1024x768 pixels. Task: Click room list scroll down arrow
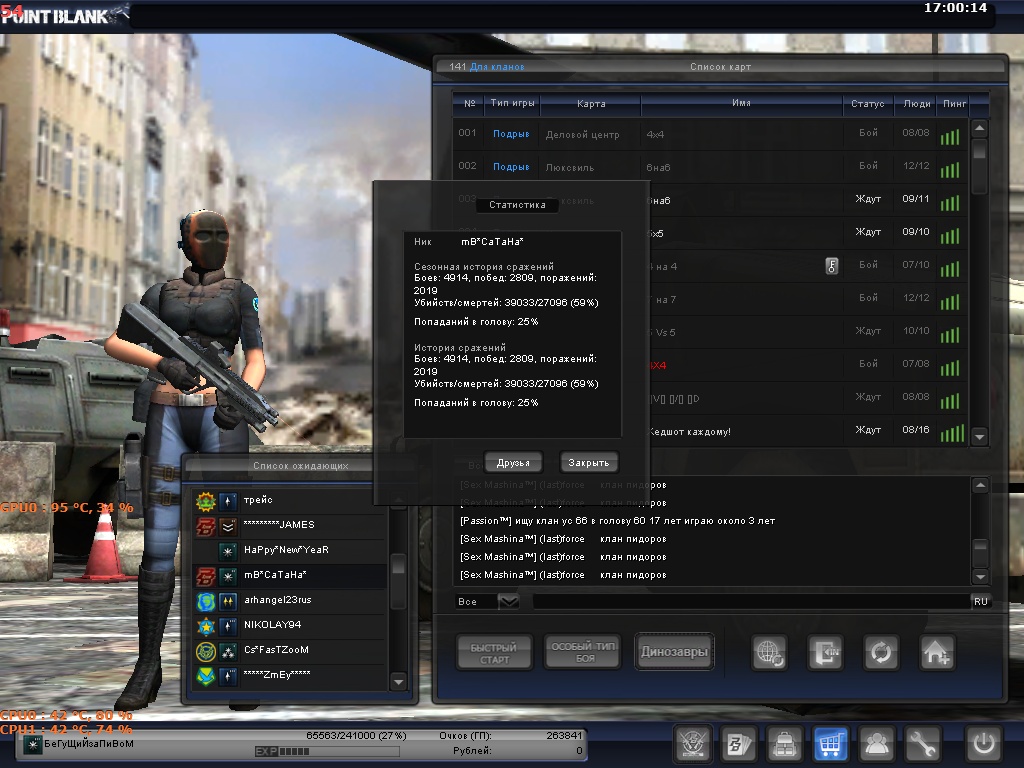click(979, 436)
